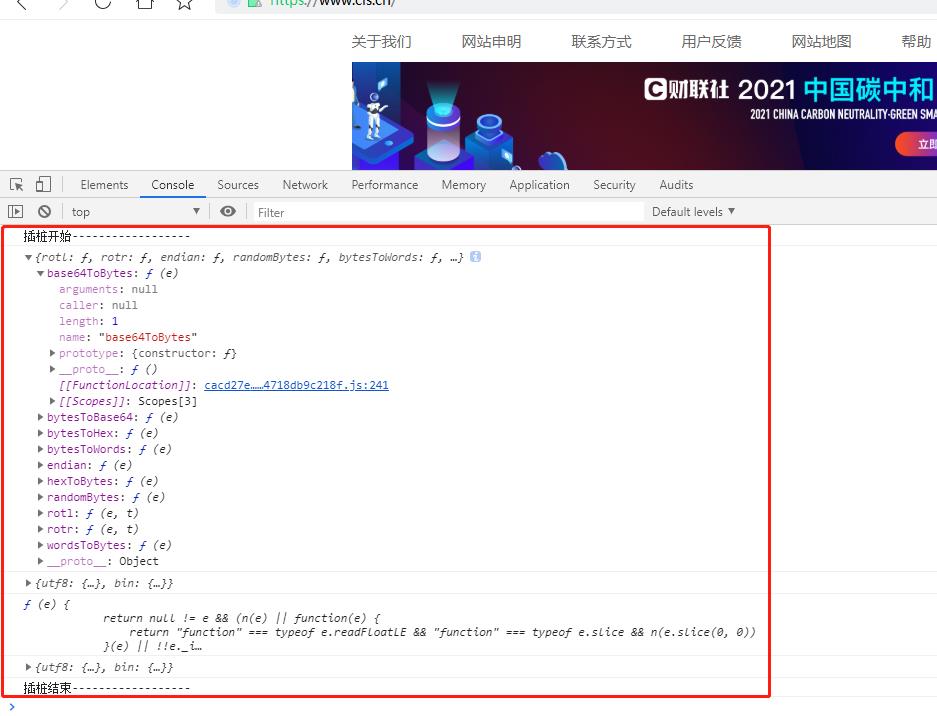
Task: Open the Application tab
Action: point(539,185)
